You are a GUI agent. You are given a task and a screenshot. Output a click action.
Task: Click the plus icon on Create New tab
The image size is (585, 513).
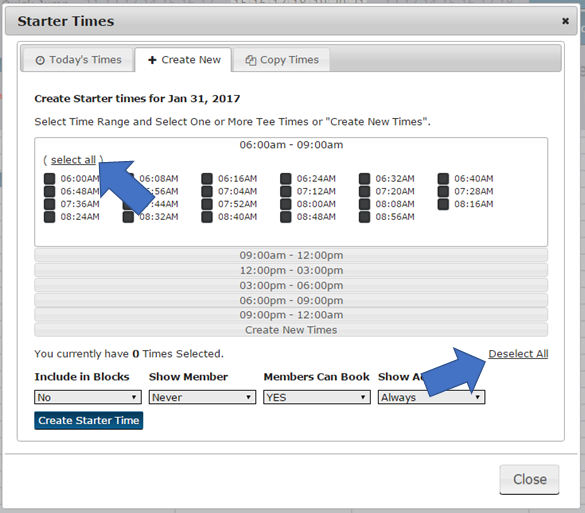click(x=152, y=60)
